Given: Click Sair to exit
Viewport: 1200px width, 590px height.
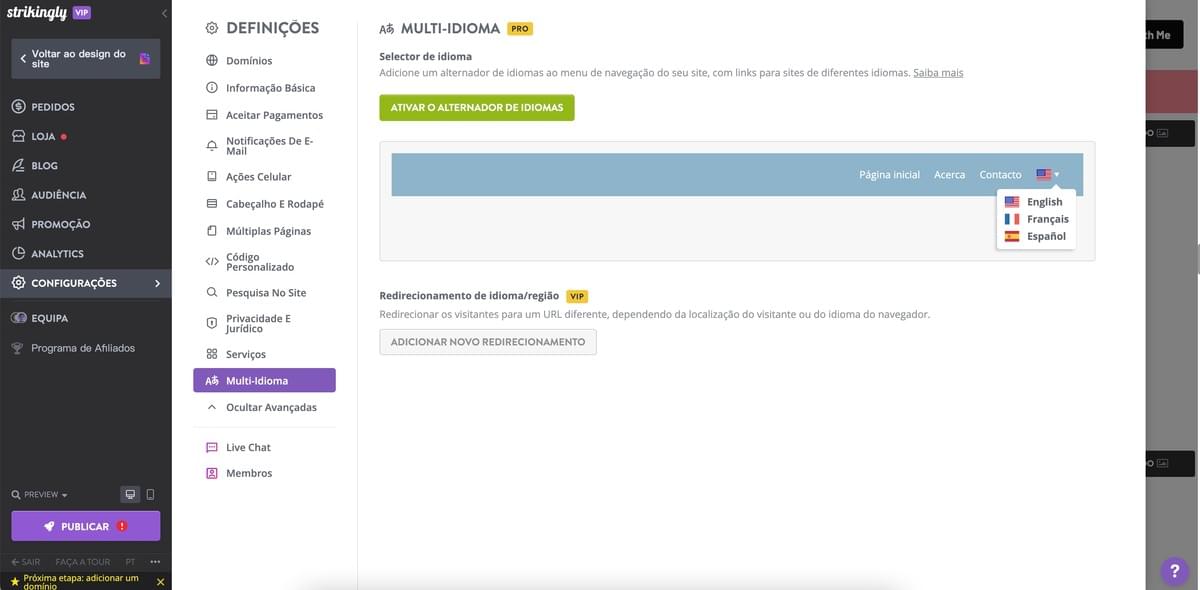Looking at the screenshot, I should (x=25, y=562).
